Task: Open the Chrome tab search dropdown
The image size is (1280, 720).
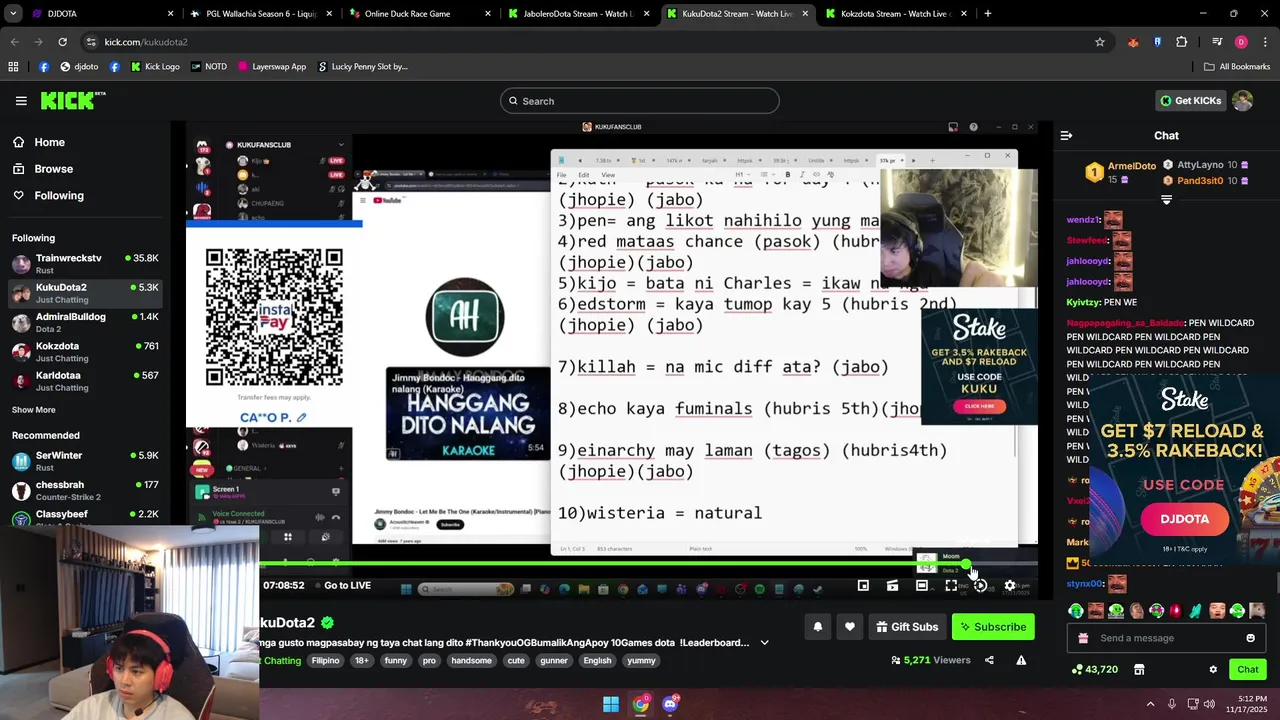Action: tap(13, 14)
